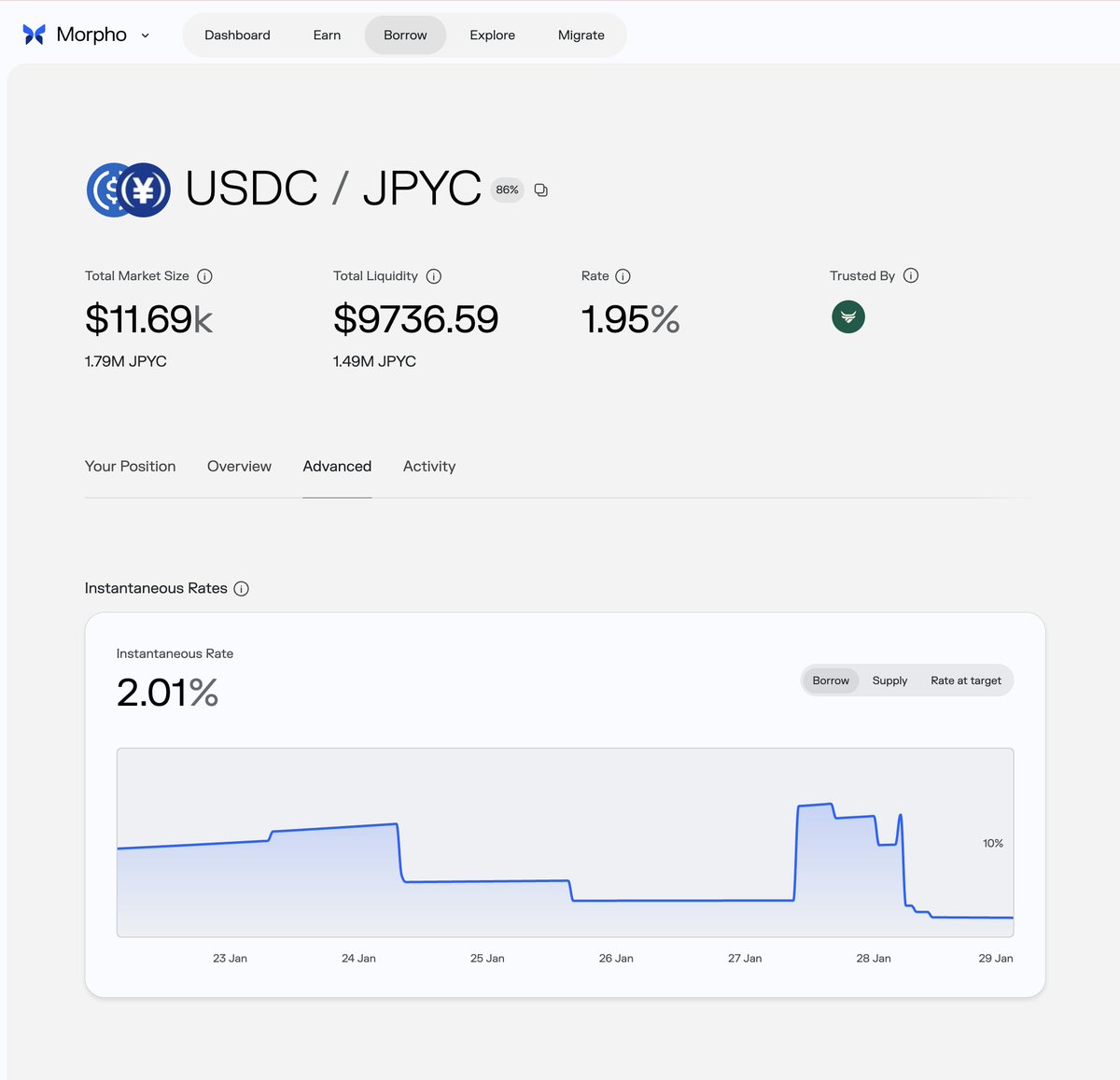This screenshot has width=1120, height=1080.
Task: Click the 27 Jan axis label
Action: pos(745,959)
